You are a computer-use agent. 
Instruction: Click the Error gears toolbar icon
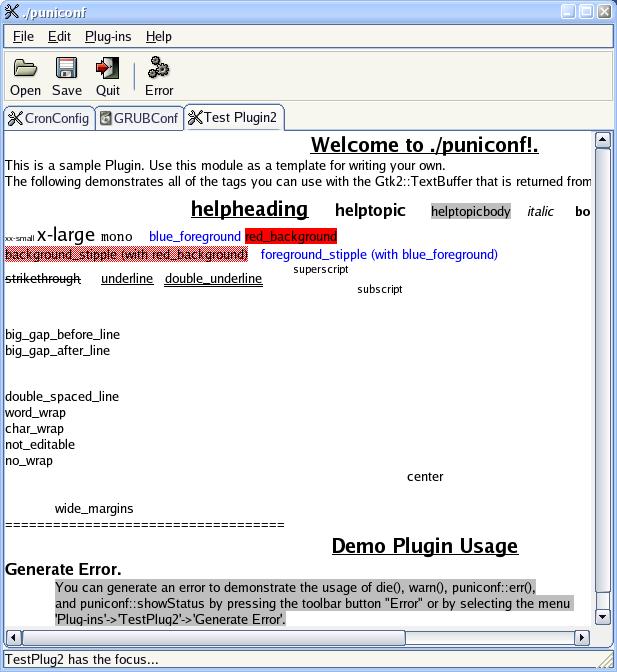(158, 68)
